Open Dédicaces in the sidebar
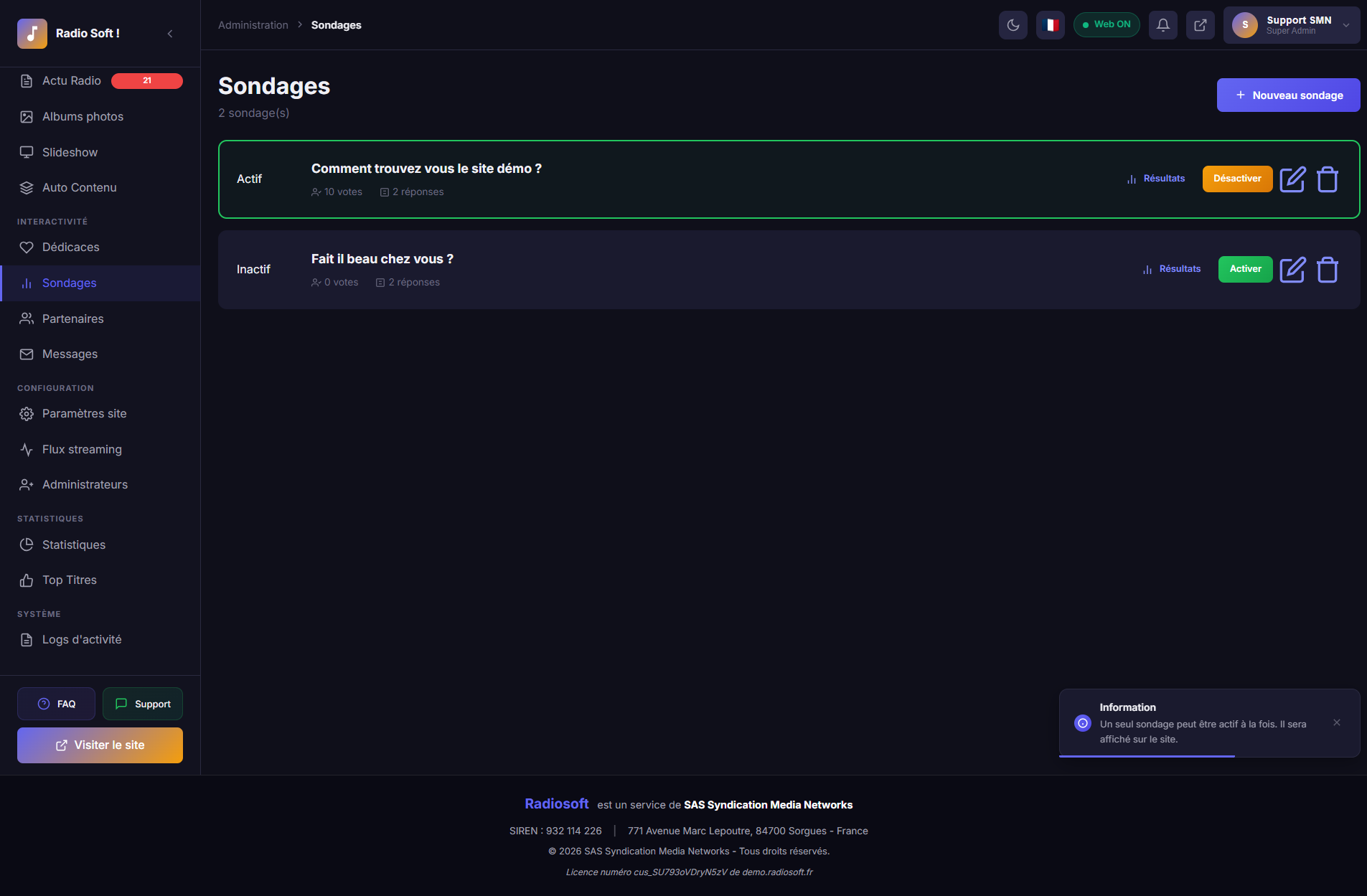The width and height of the screenshot is (1367, 896). [70, 247]
